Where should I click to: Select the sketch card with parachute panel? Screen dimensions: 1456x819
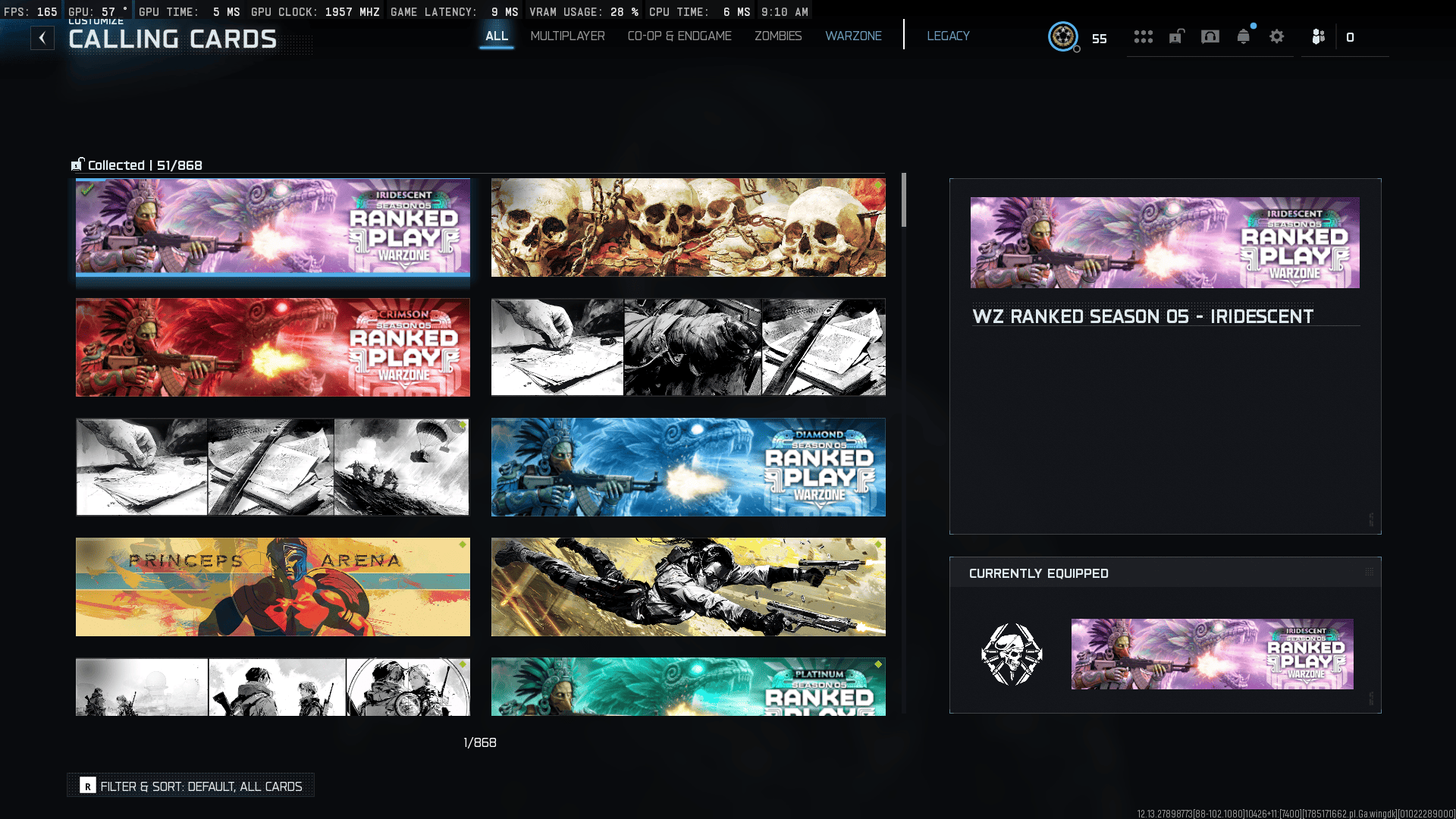(273, 467)
